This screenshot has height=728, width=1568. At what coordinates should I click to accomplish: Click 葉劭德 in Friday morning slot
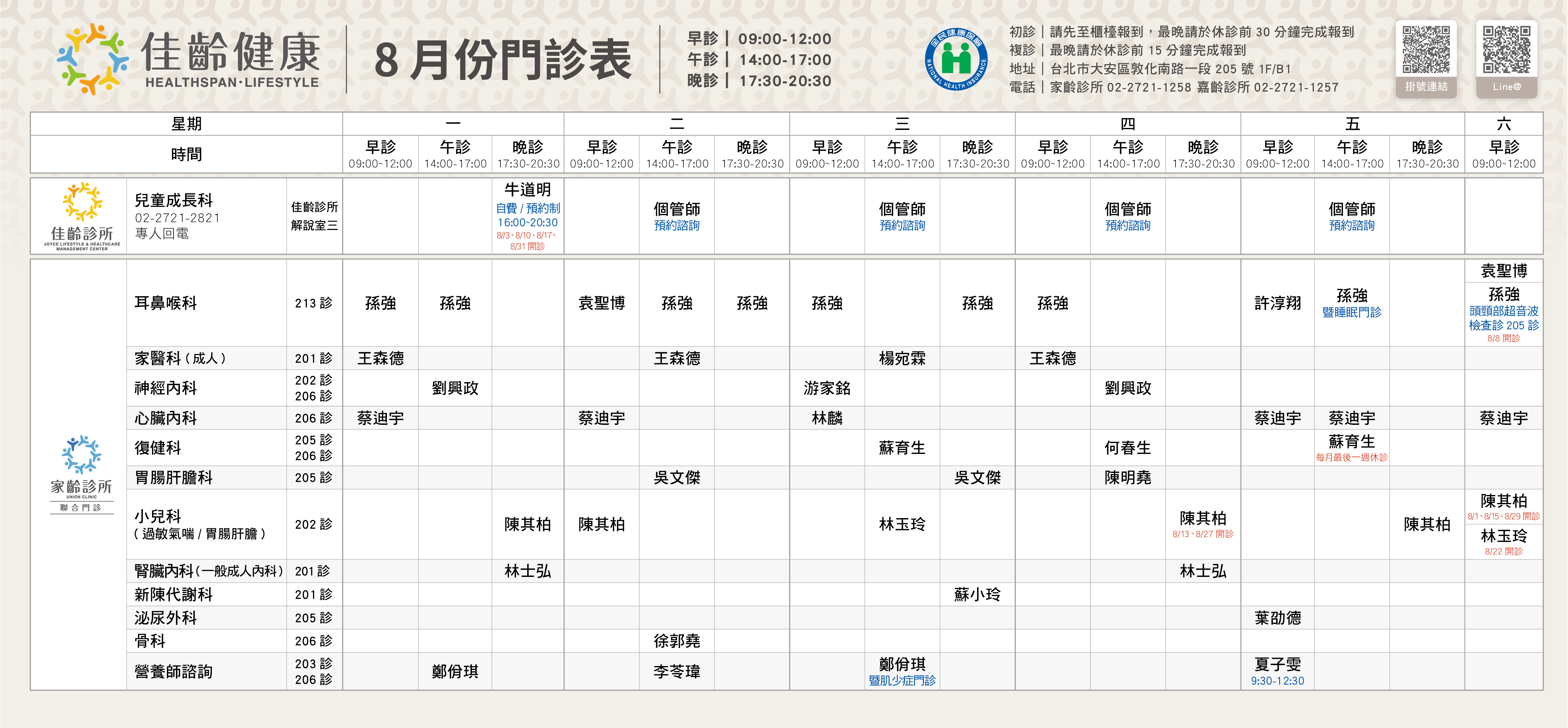1278,618
